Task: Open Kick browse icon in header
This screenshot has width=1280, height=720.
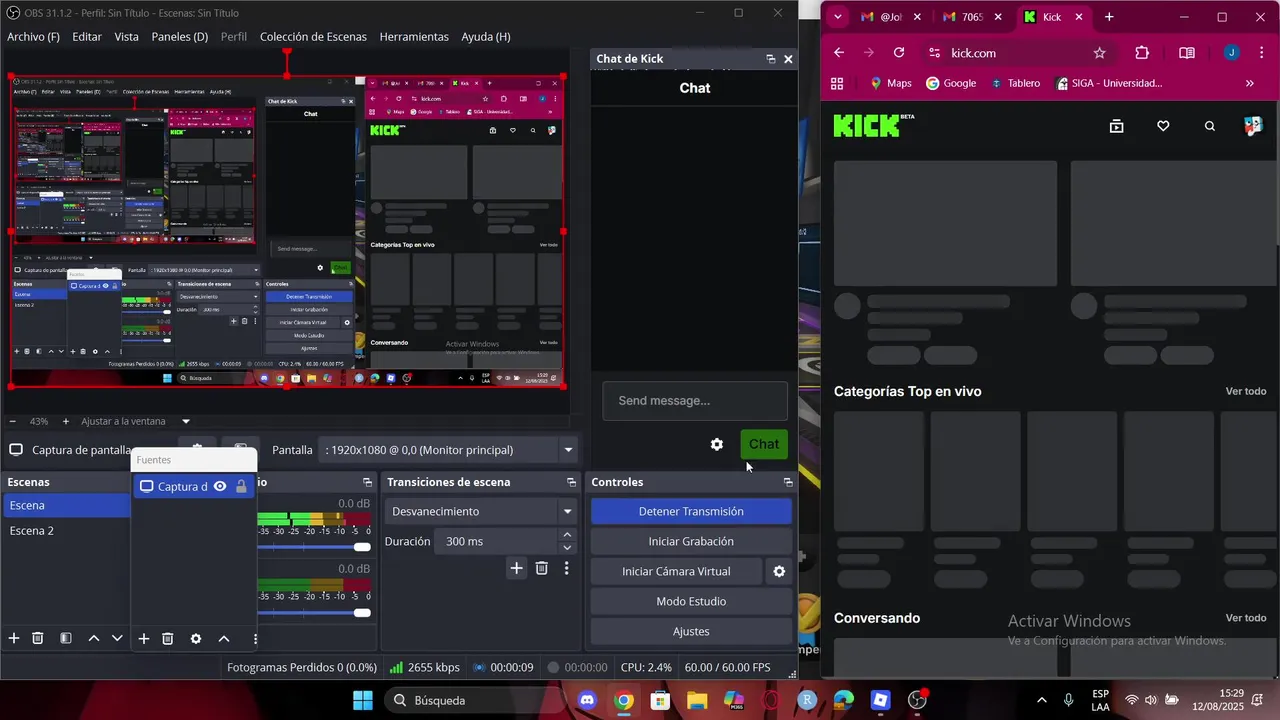Action: point(1116,126)
